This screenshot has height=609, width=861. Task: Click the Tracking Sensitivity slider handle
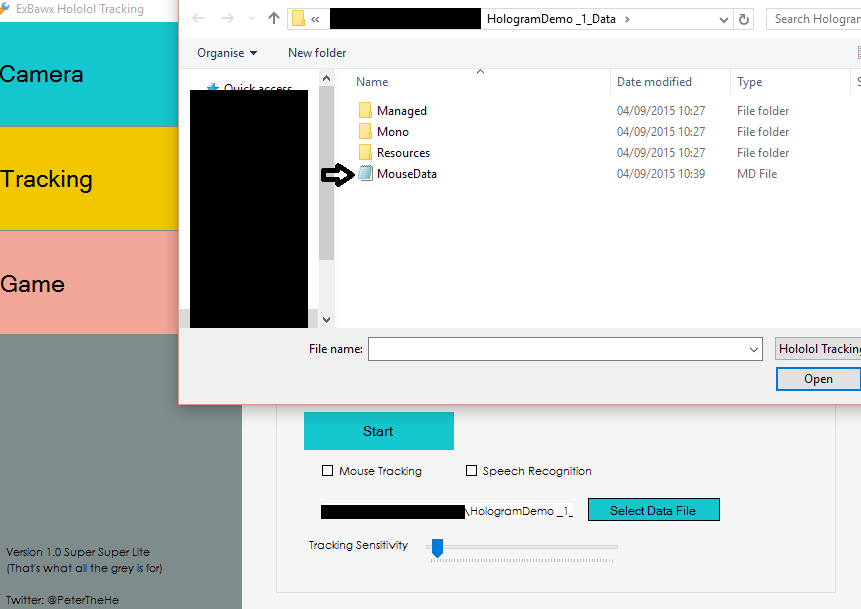pos(437,547)
